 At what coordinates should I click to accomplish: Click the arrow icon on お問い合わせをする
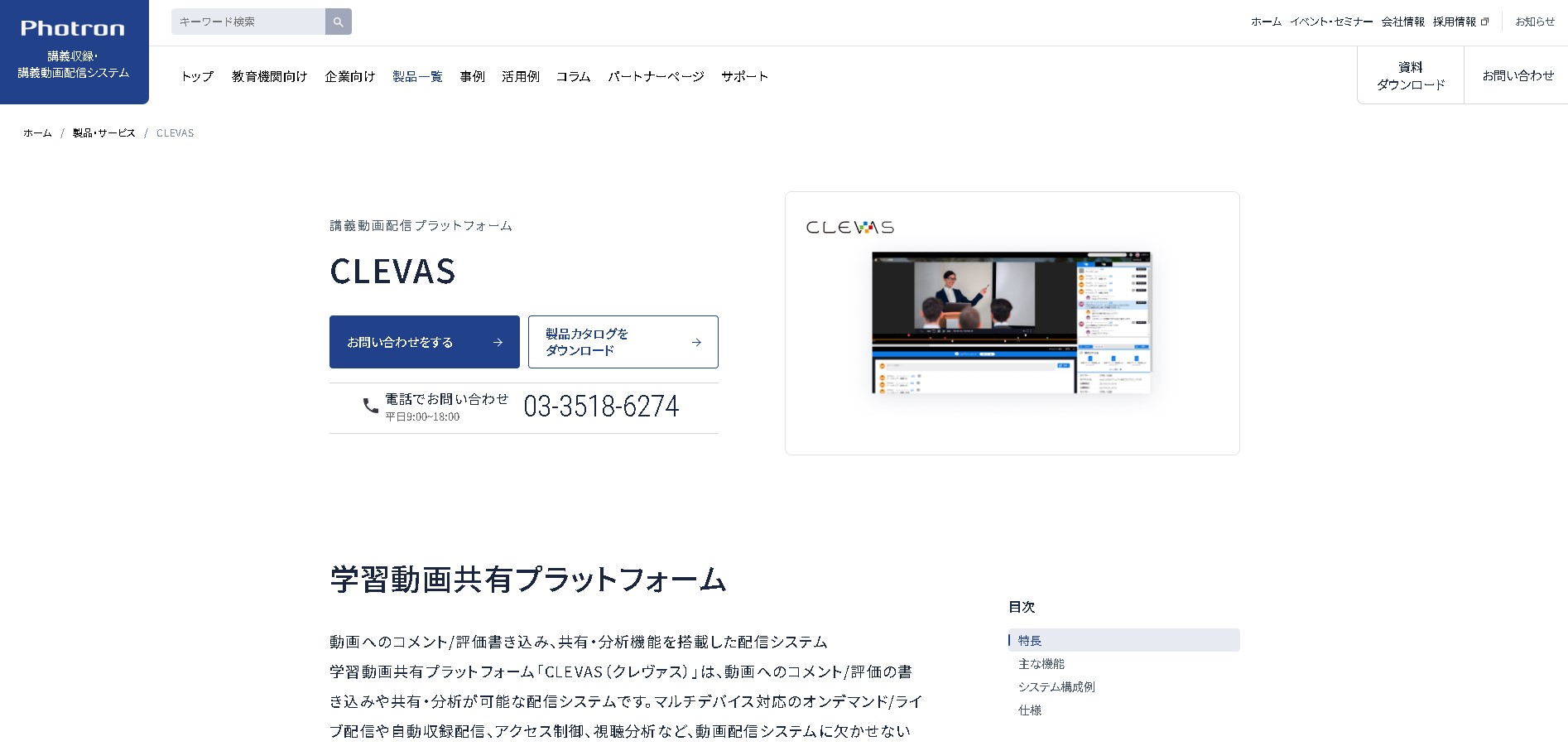click(498, 342)
